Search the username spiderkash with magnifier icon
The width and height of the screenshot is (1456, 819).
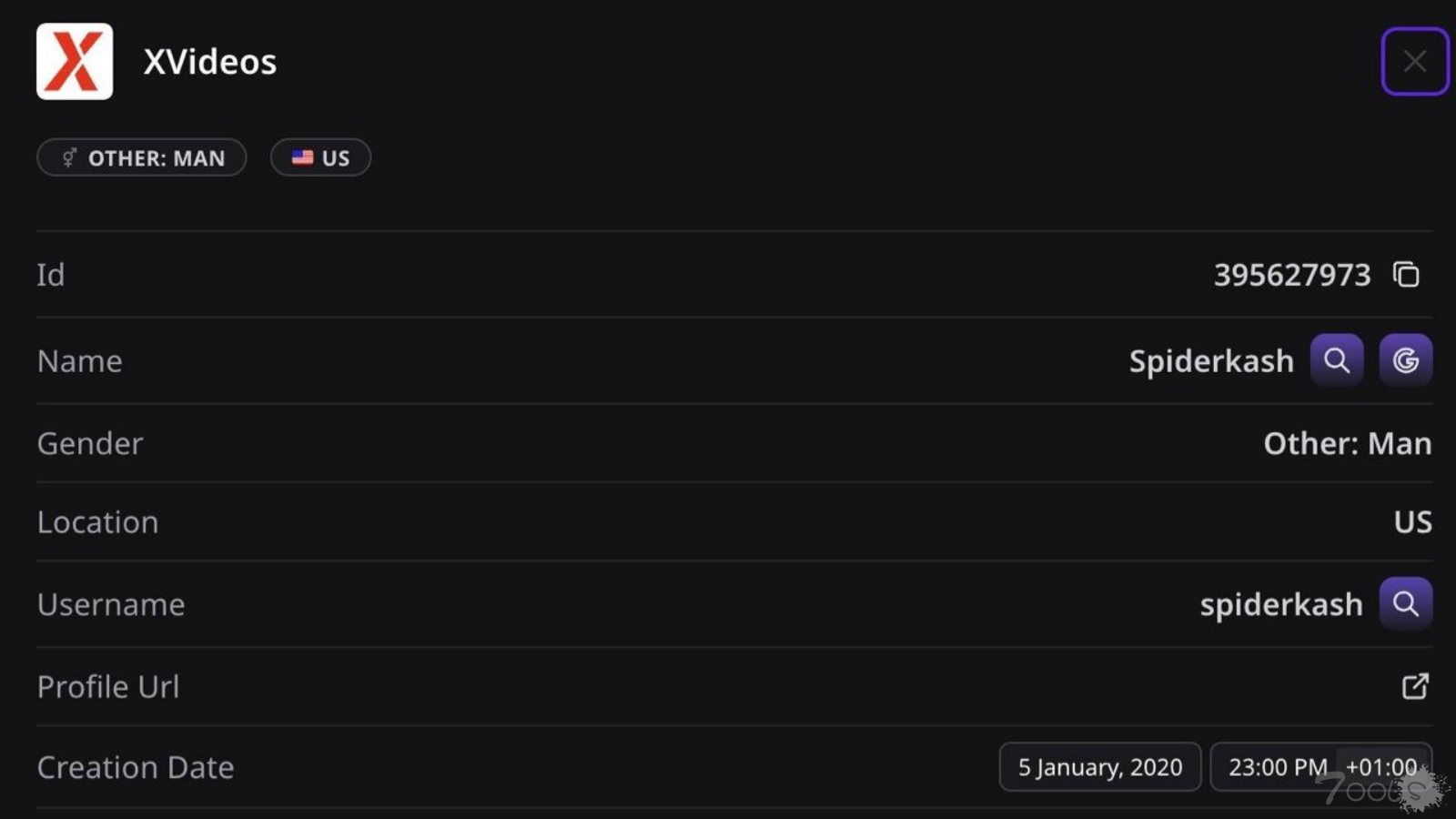coord(1405,603)
